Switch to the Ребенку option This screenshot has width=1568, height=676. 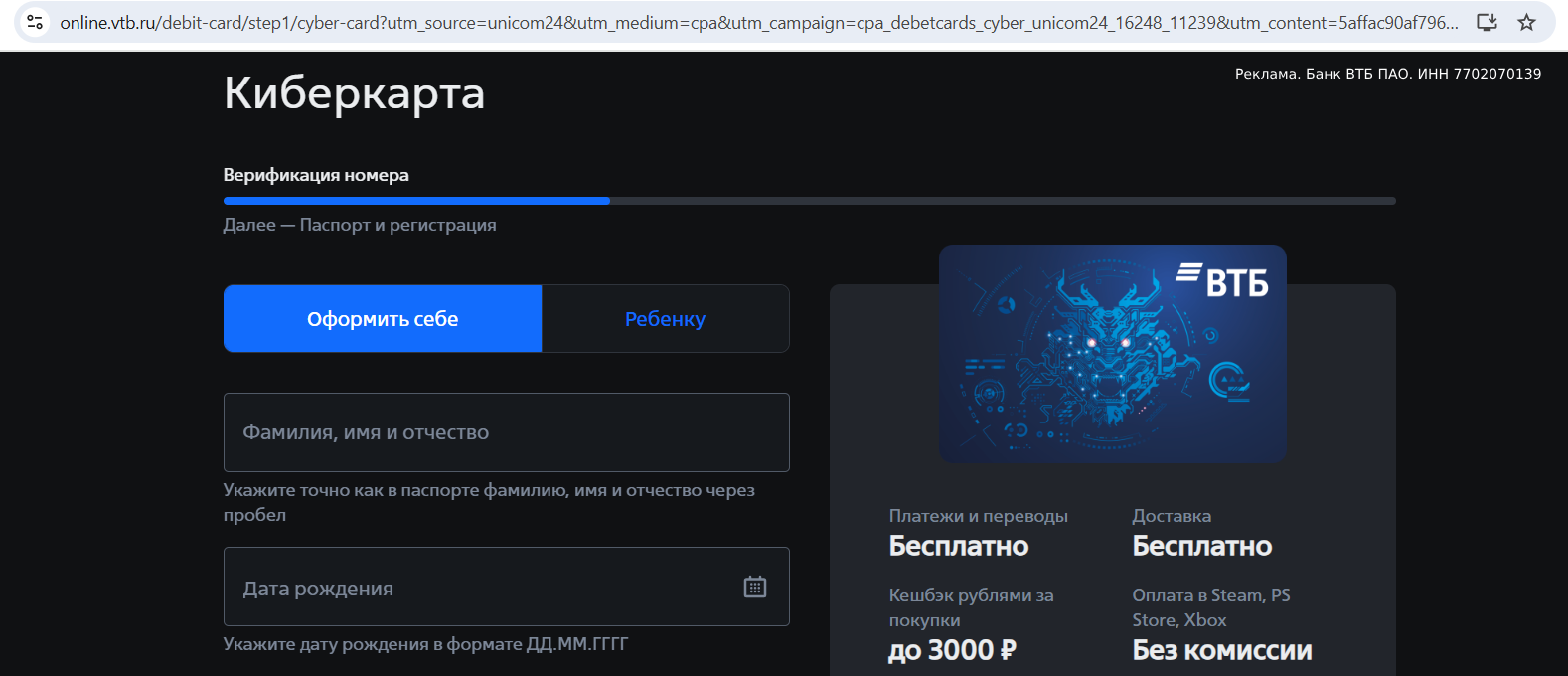click(x=665, y=319)
